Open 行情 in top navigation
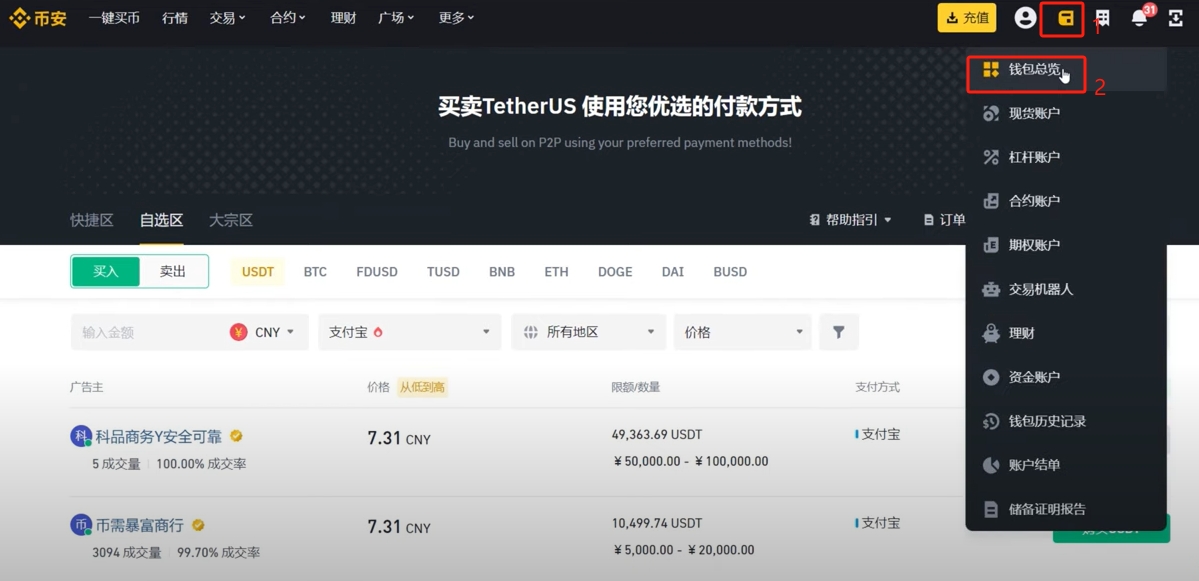Viewport: 1199px width, 581px height. [174, 18]
